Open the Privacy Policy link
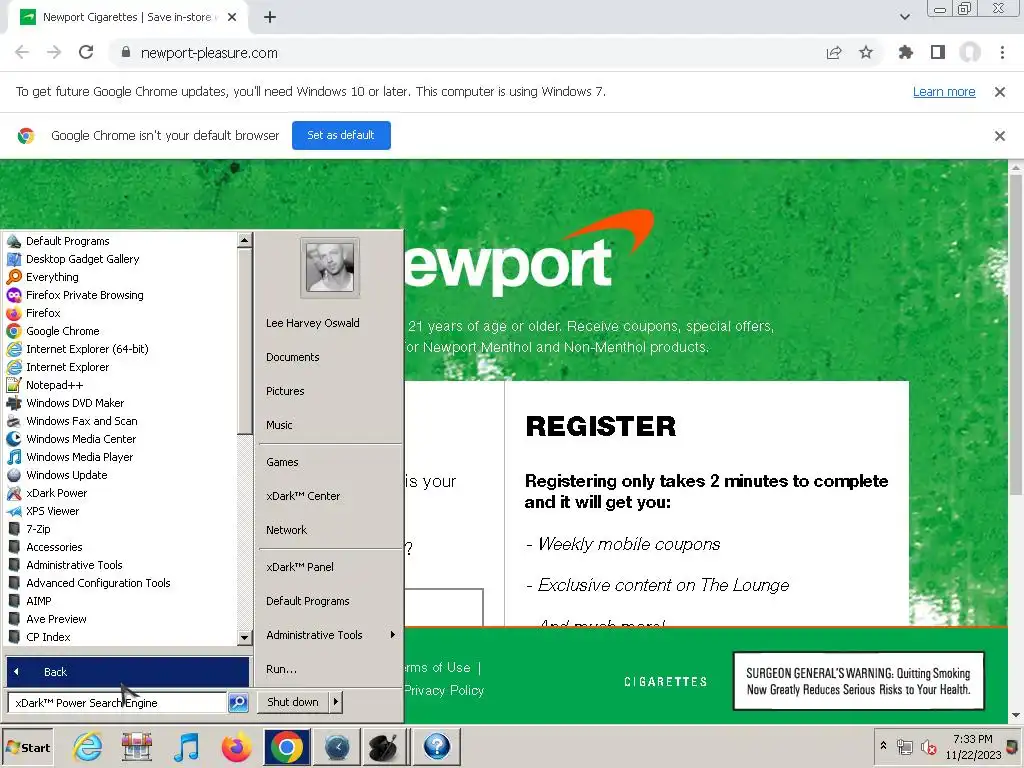 coord(444,690)
